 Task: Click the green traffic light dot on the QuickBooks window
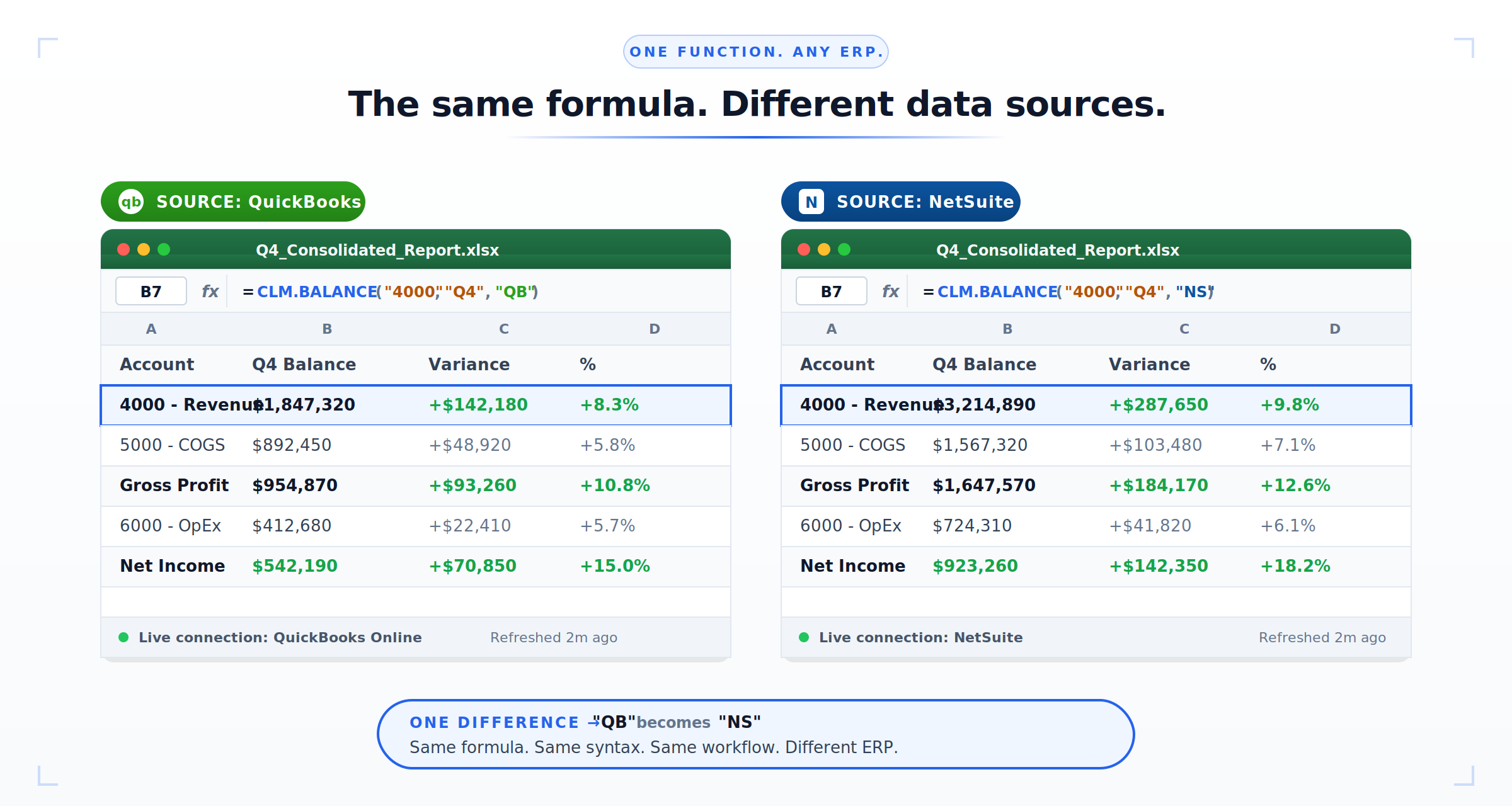point(164,249)
